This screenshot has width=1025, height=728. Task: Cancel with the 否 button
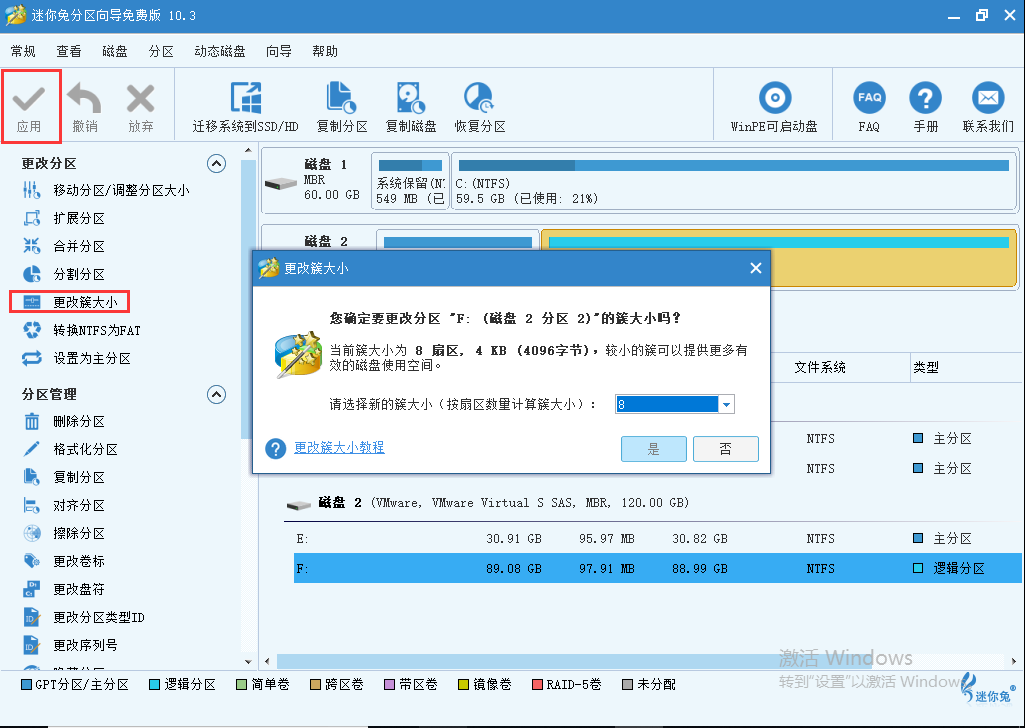(726, 449)
